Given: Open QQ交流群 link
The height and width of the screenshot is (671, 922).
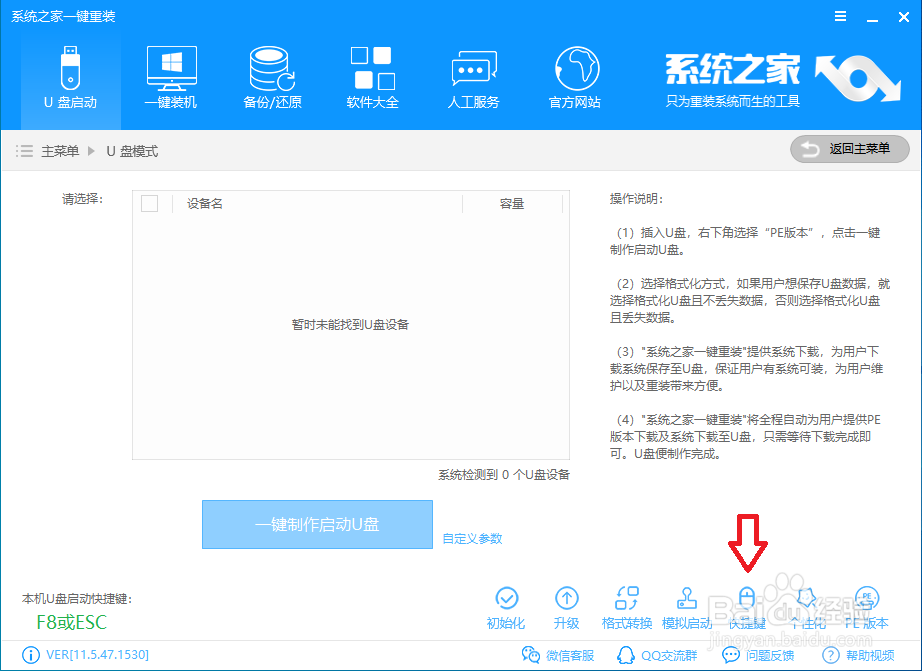Looking at the screenshot, I should [657, 655].
